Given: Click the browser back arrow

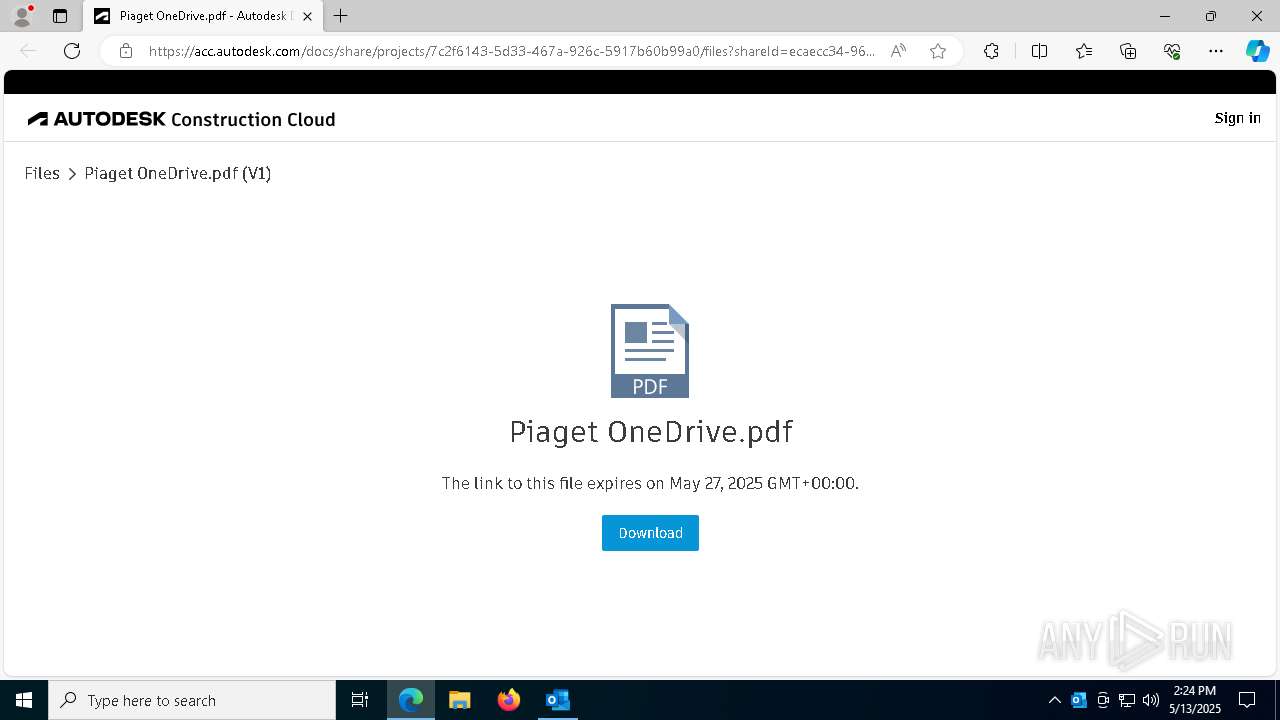Looking at the screenshot, I should [28, 51].
